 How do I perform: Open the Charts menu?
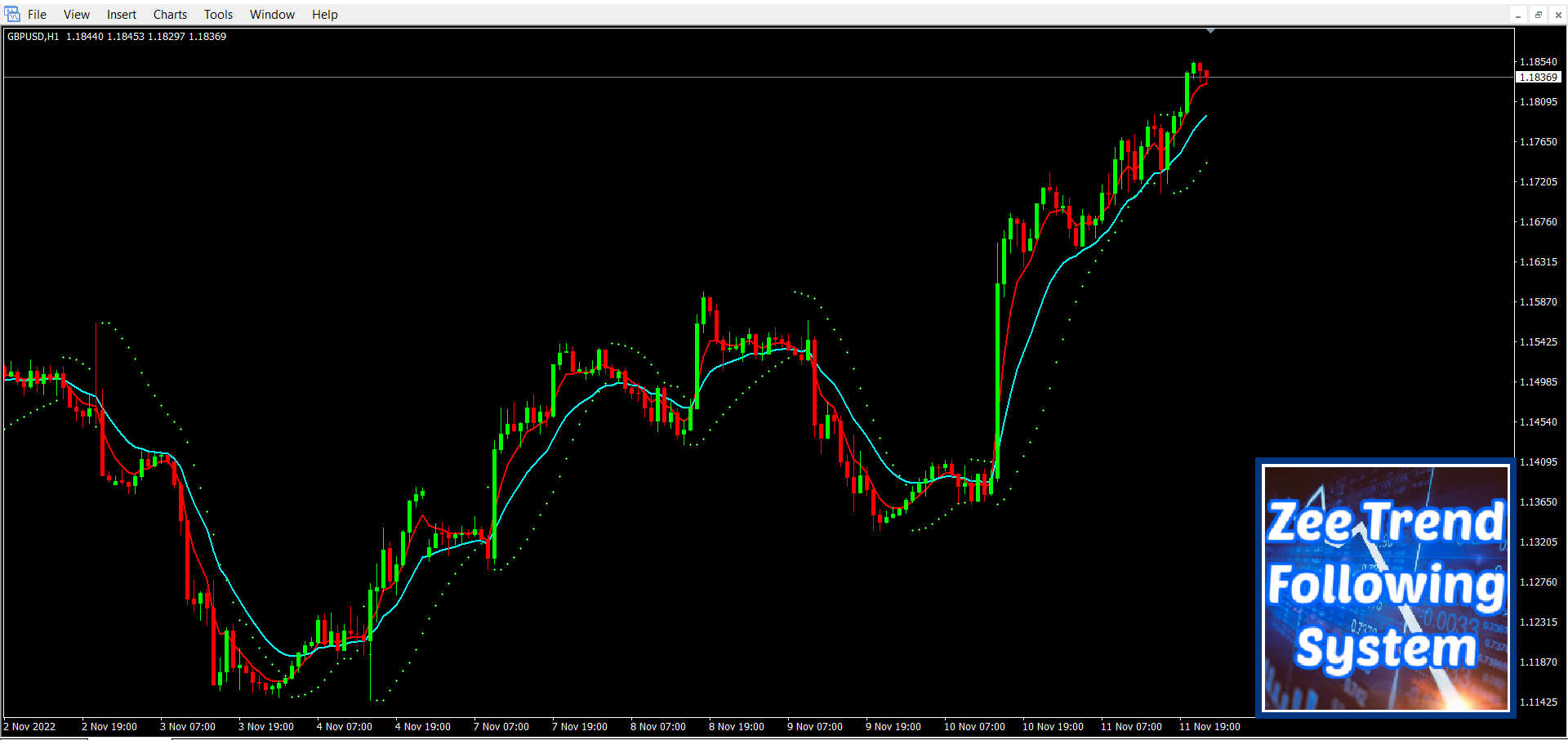[x=170, y=15]
